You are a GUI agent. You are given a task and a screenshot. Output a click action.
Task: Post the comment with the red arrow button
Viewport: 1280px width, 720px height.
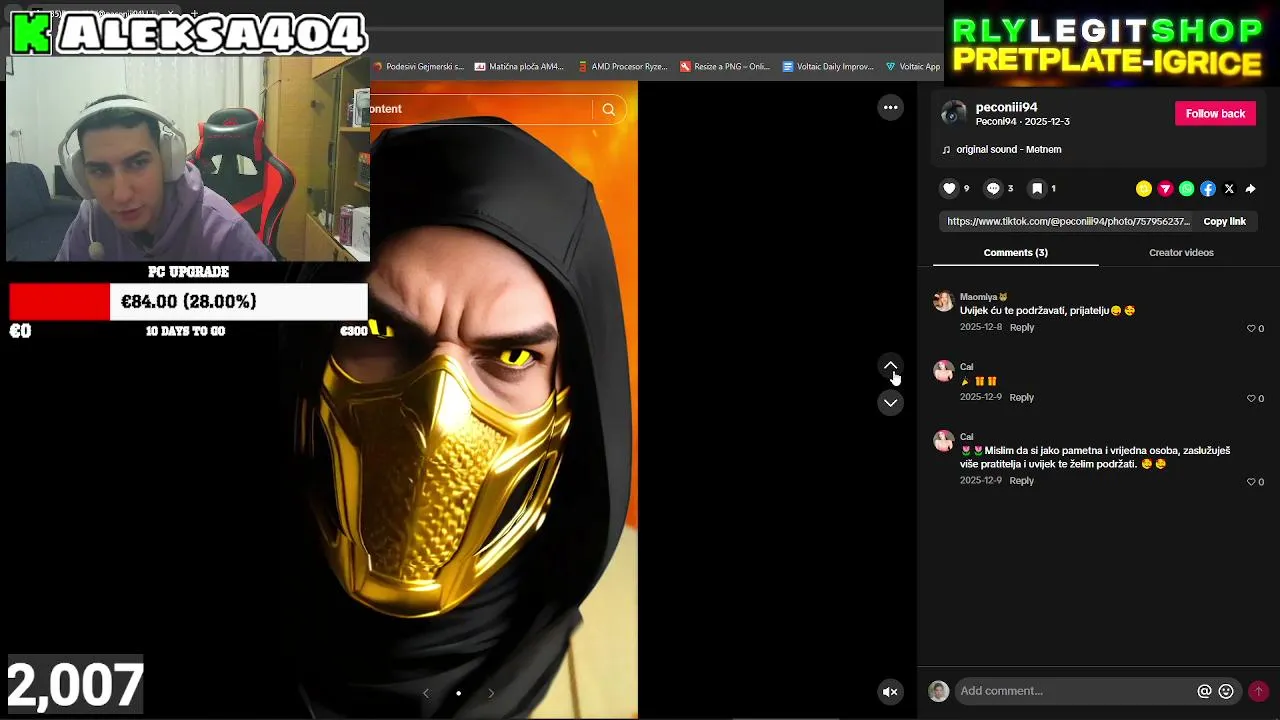1258,691
